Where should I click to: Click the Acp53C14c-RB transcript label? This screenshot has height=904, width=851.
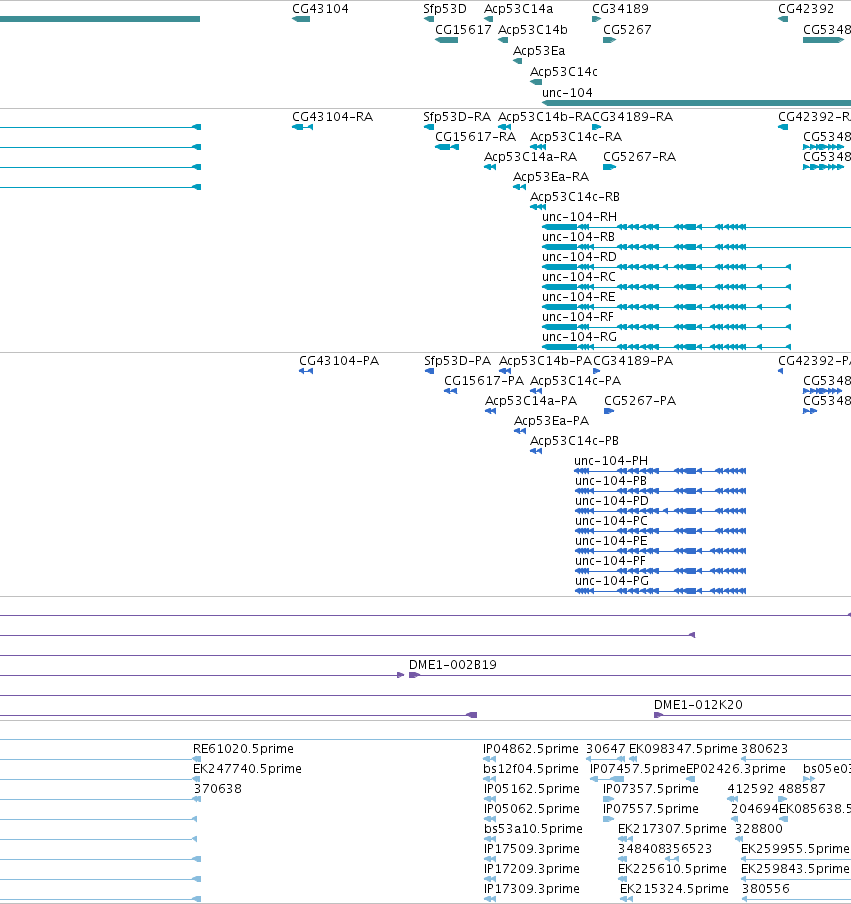coord(575,197)
